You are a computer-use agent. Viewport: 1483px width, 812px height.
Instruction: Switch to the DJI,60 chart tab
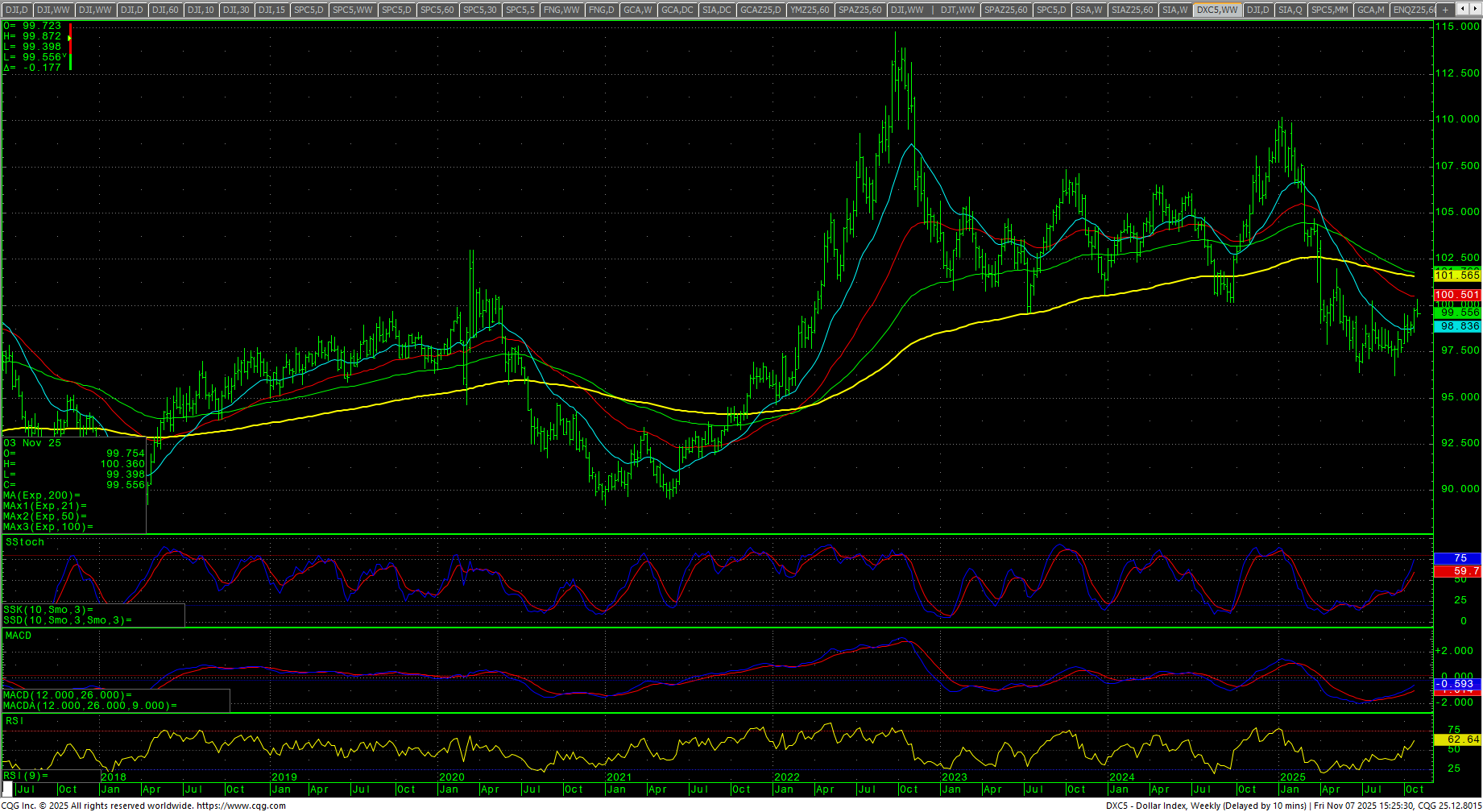click(x=165, y=10)
